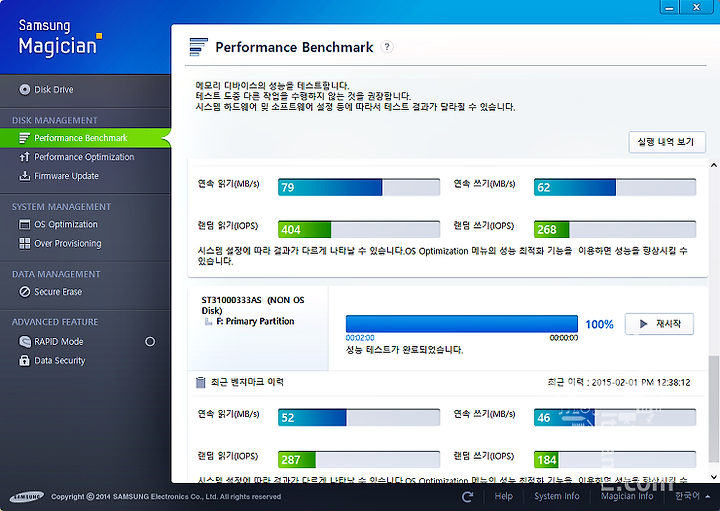Click the Performance Benchmark sidebar icon
The image size is (720, 511).
24,138
